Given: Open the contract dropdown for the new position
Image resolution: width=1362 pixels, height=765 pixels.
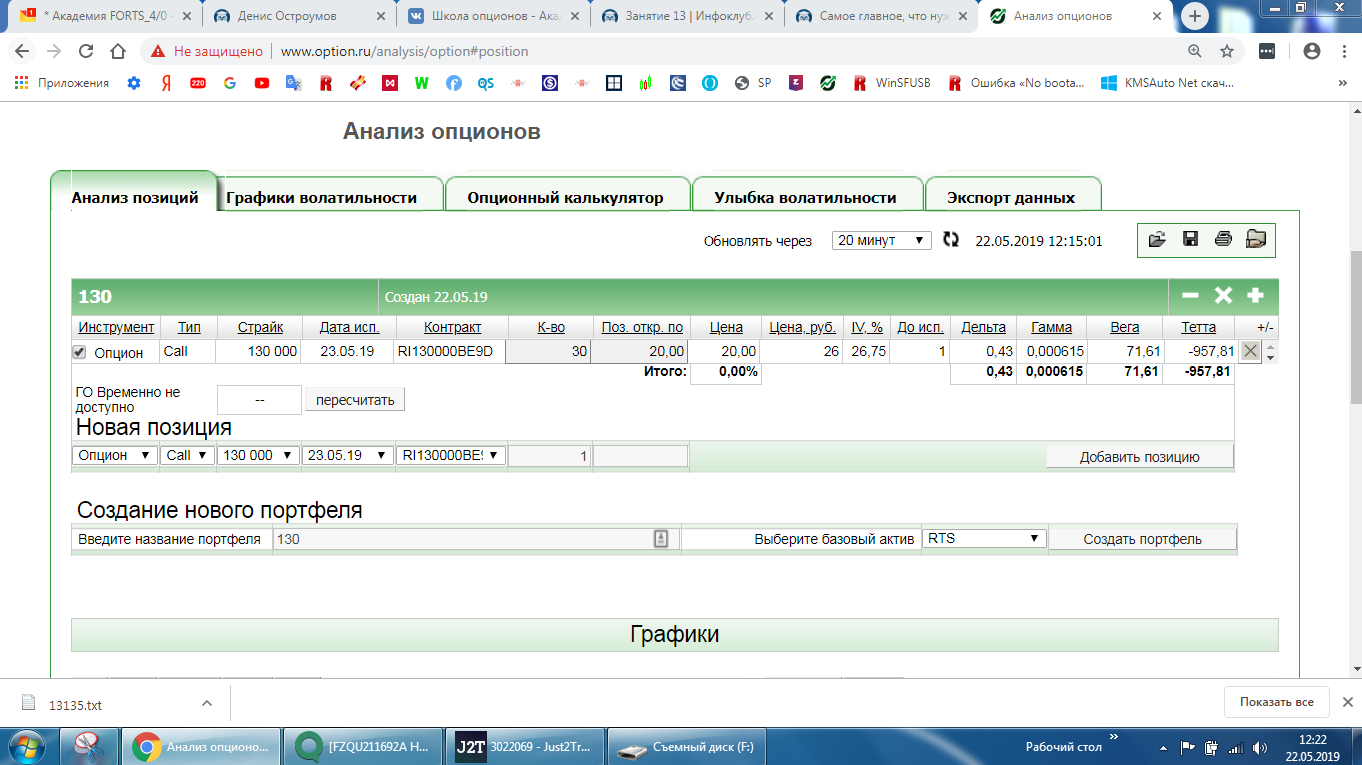Looking at the screenshot, I should click(x=451, y=455).
